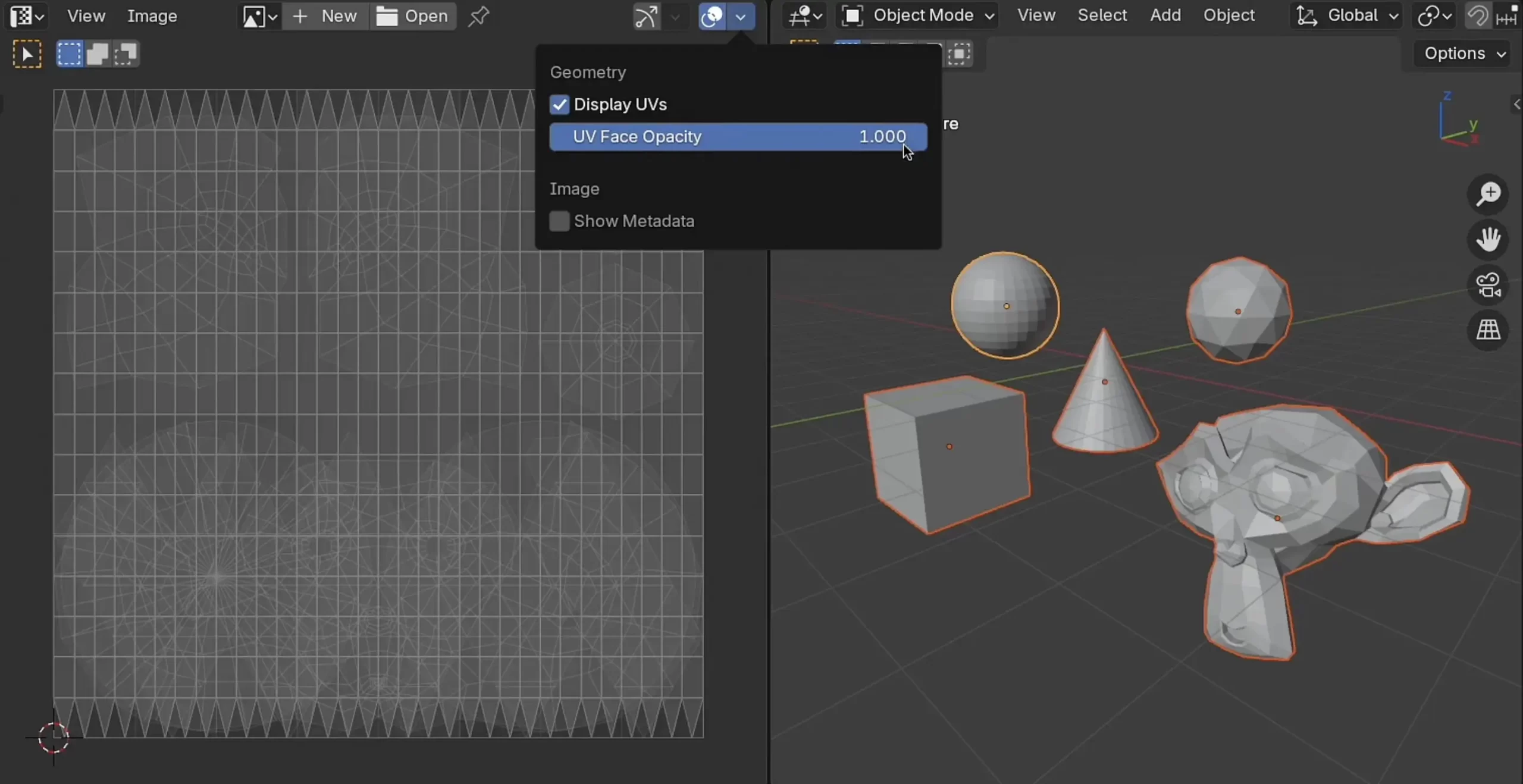
Task: Click the Move View hand icon
Action: tap(1488, 239)
